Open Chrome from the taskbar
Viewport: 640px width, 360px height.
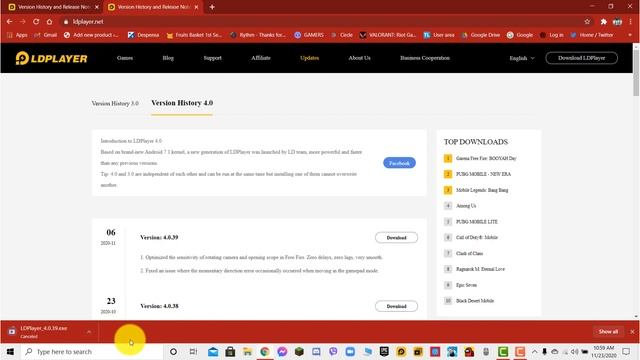pos(264,352)
